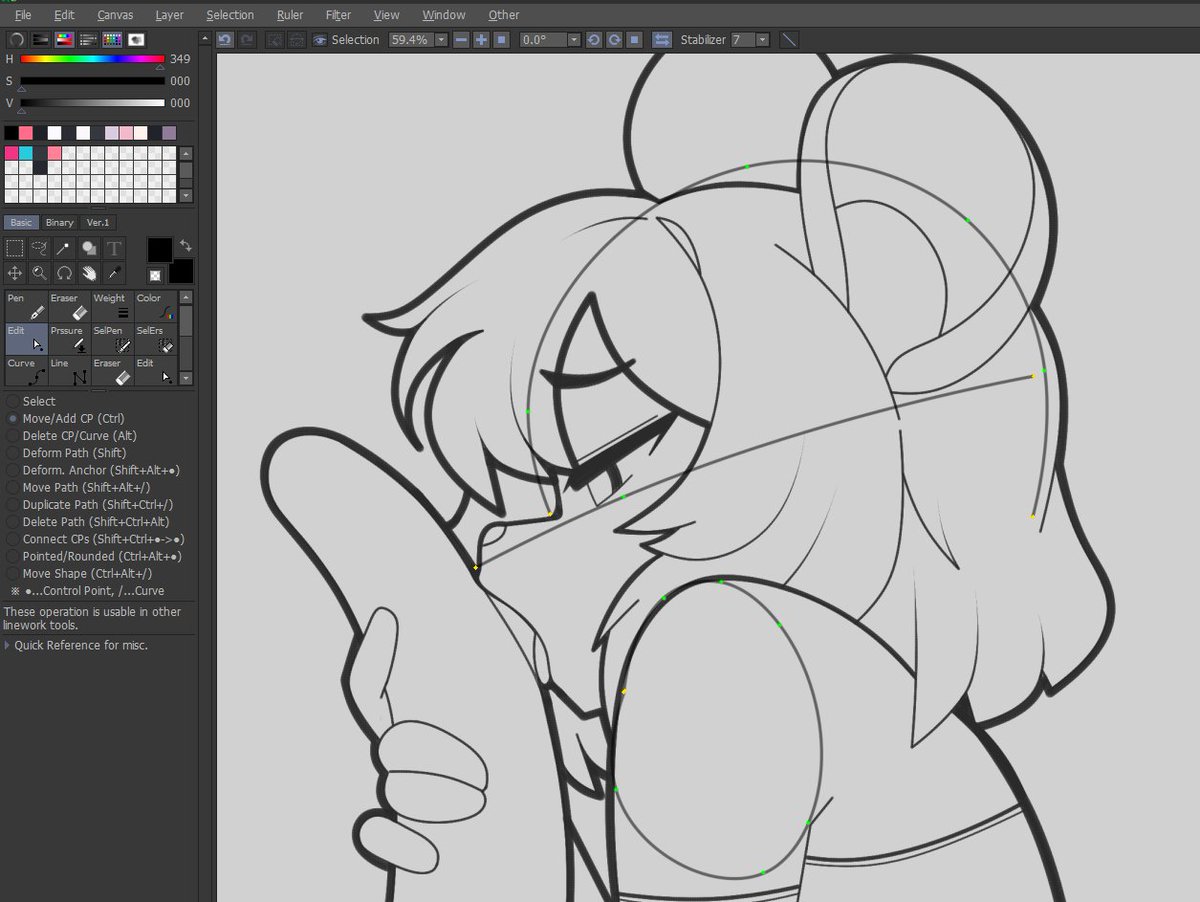
Task: Choose Connect CPs option
Action: (95, 539)
